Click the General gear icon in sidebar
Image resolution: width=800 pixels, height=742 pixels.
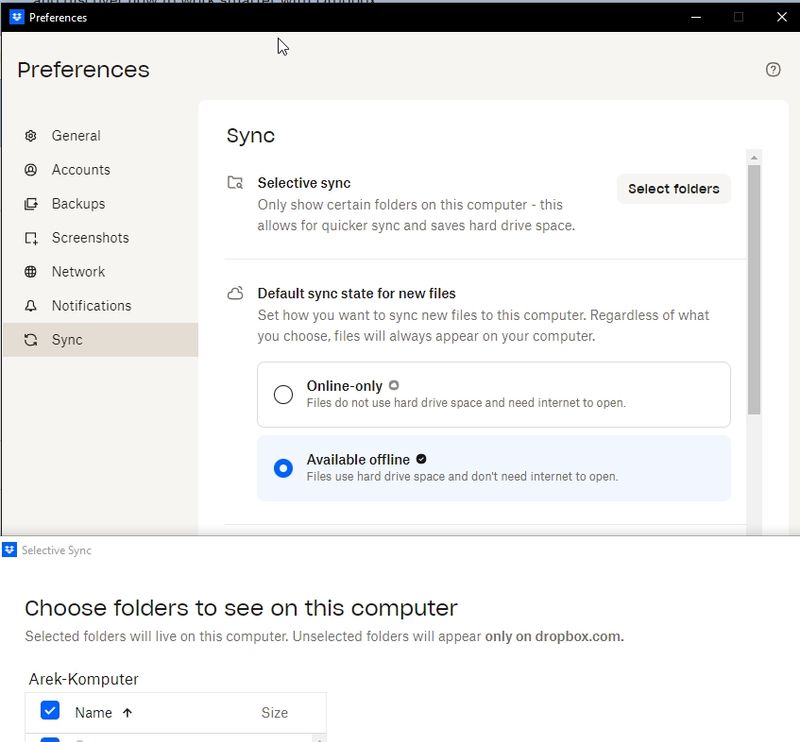pos(31,136)
